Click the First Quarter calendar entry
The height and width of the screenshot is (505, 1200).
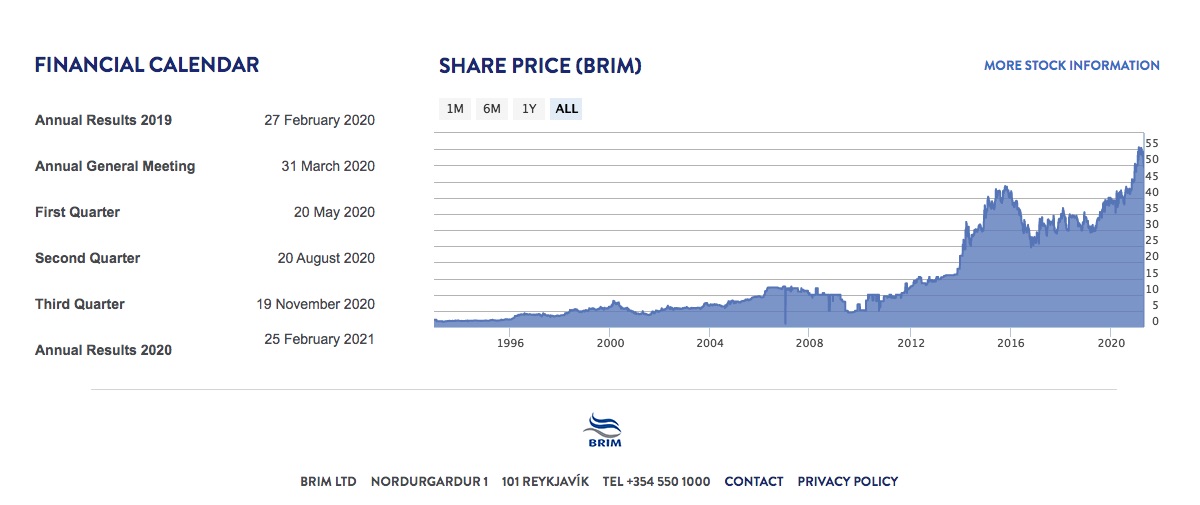coord(77,213)
